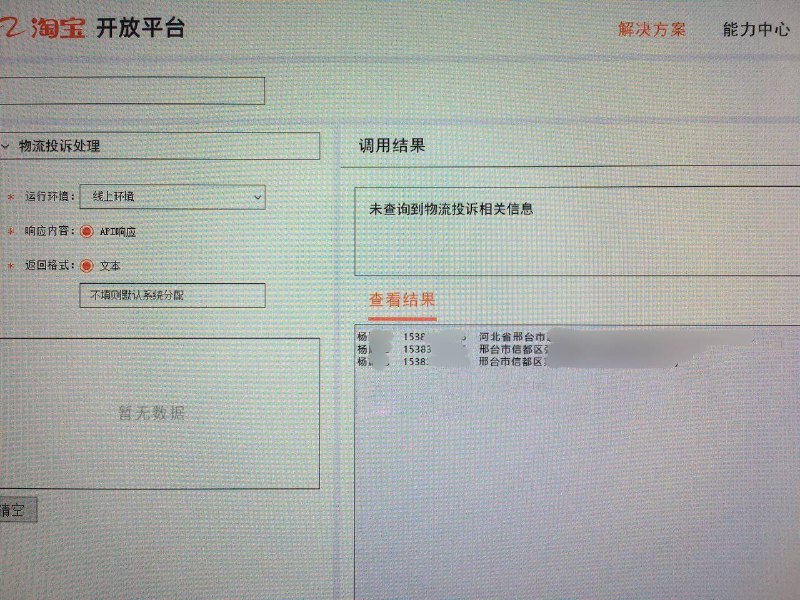800x600 pixels.
Task: Collapse chevron beside 物流投诉处理
Action: tap(6, 146)
